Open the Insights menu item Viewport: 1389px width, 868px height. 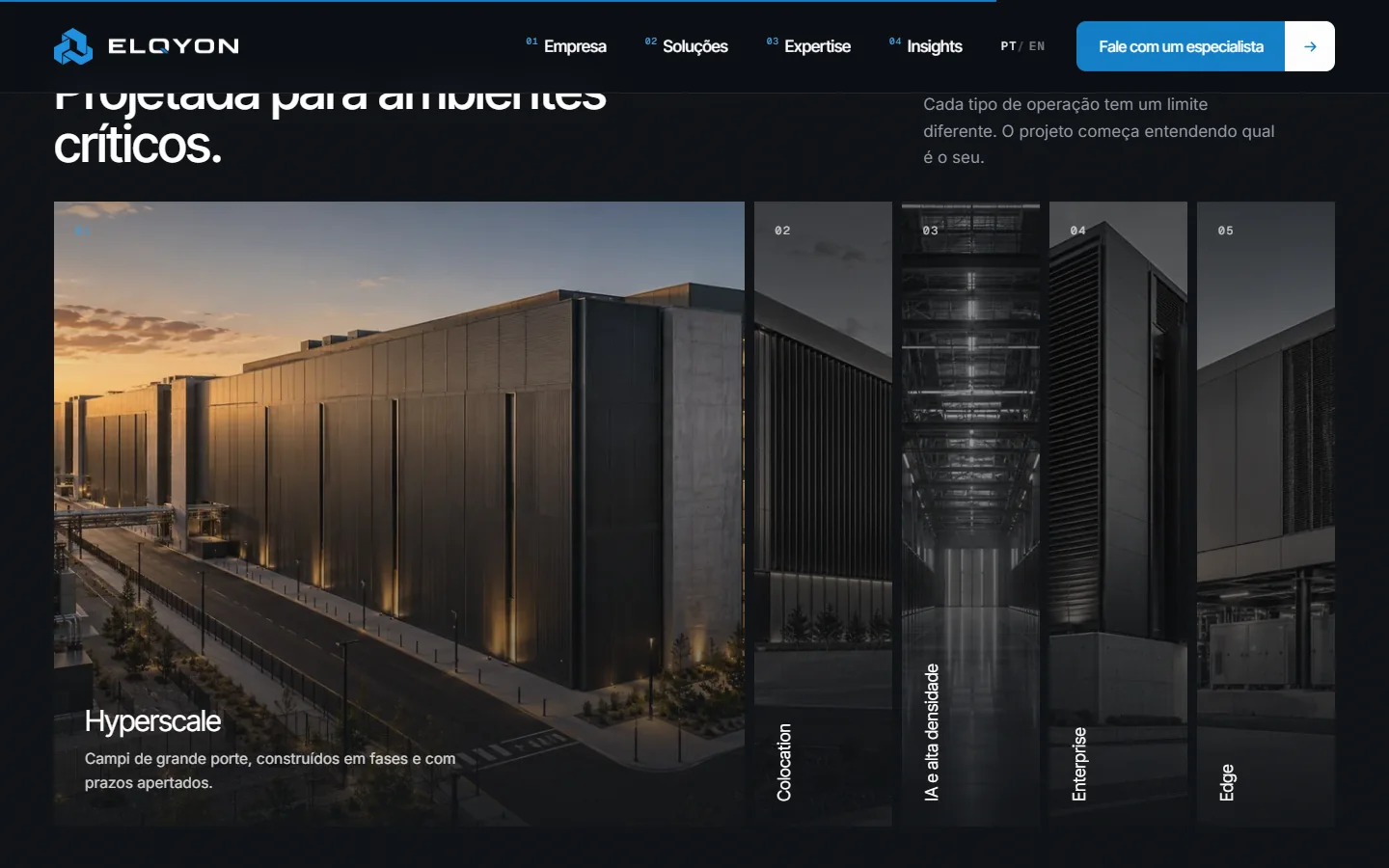(x=926, y=46)
